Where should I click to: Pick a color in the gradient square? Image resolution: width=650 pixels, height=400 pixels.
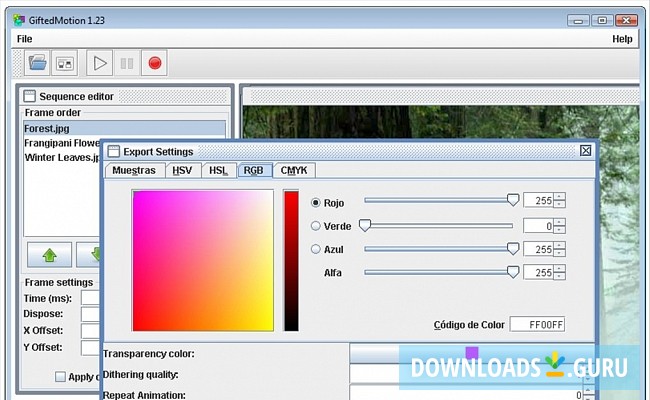pos(203,260)
